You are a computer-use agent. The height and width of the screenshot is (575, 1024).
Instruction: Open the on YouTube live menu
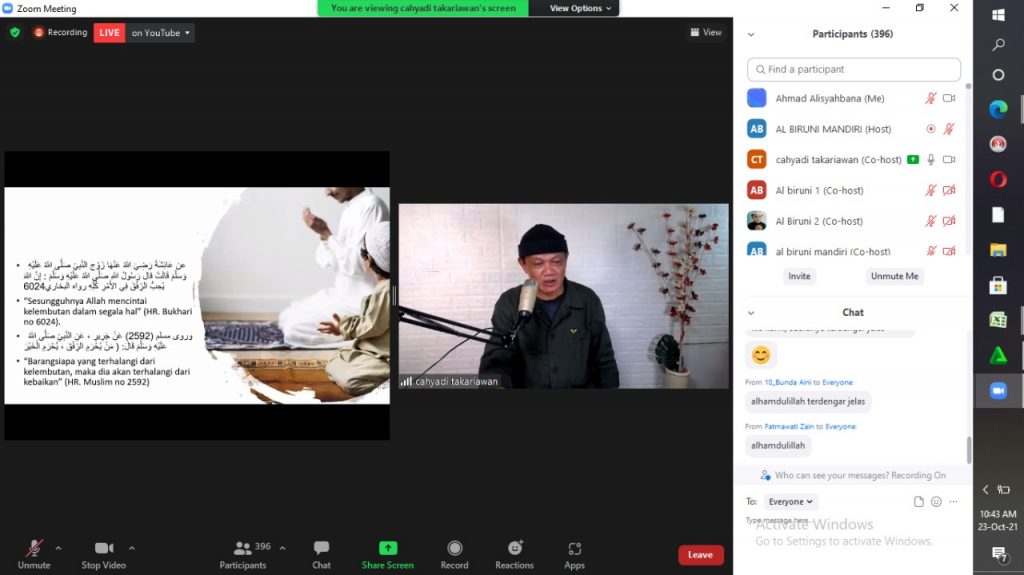[160, 32]
